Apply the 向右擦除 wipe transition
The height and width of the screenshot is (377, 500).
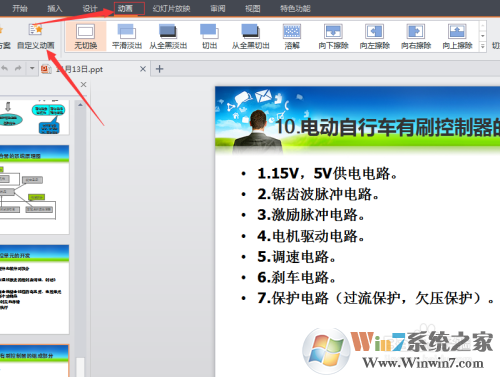click(x=416, y=36)
